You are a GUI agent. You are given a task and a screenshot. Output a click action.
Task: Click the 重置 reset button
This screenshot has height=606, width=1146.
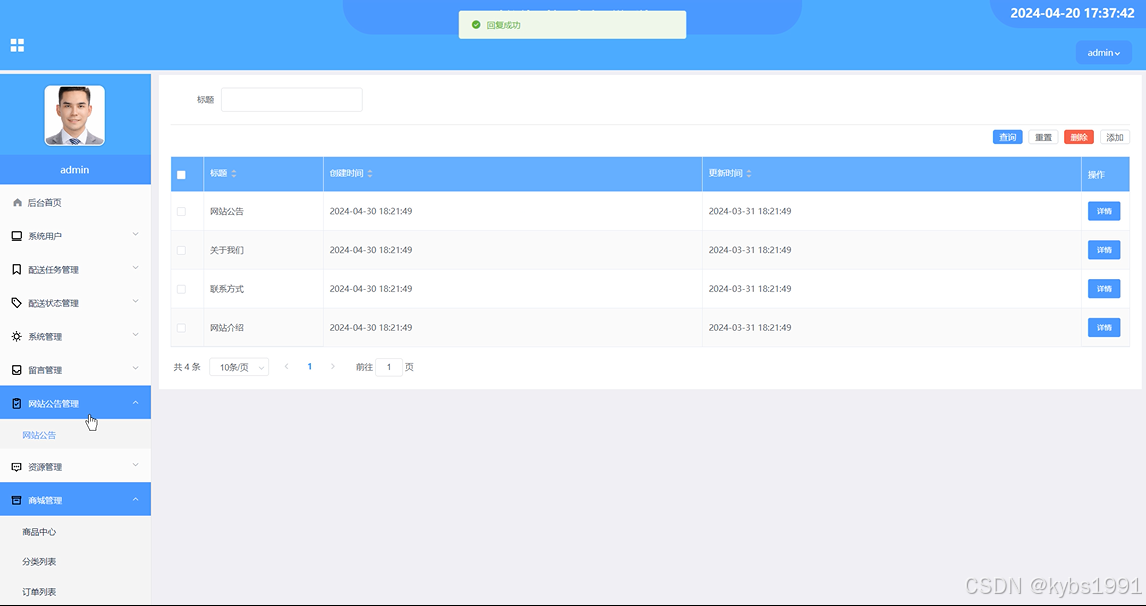pos(1043,137)
